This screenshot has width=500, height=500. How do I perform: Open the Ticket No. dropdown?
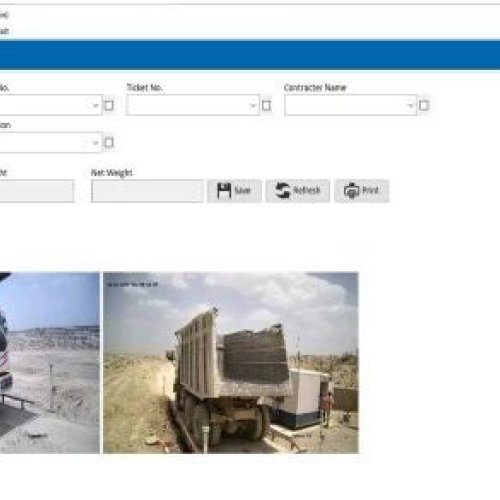(193, 105)
